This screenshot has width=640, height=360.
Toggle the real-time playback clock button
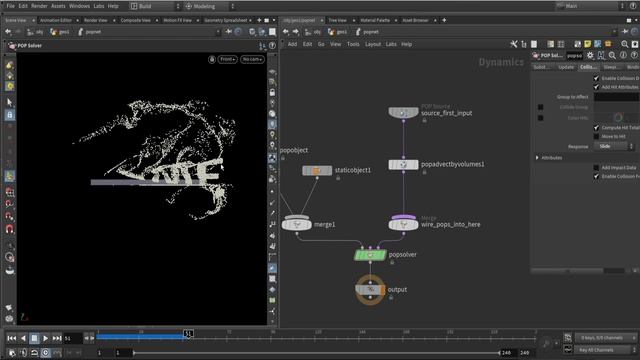pyautogui.click(x=45, y=352)
